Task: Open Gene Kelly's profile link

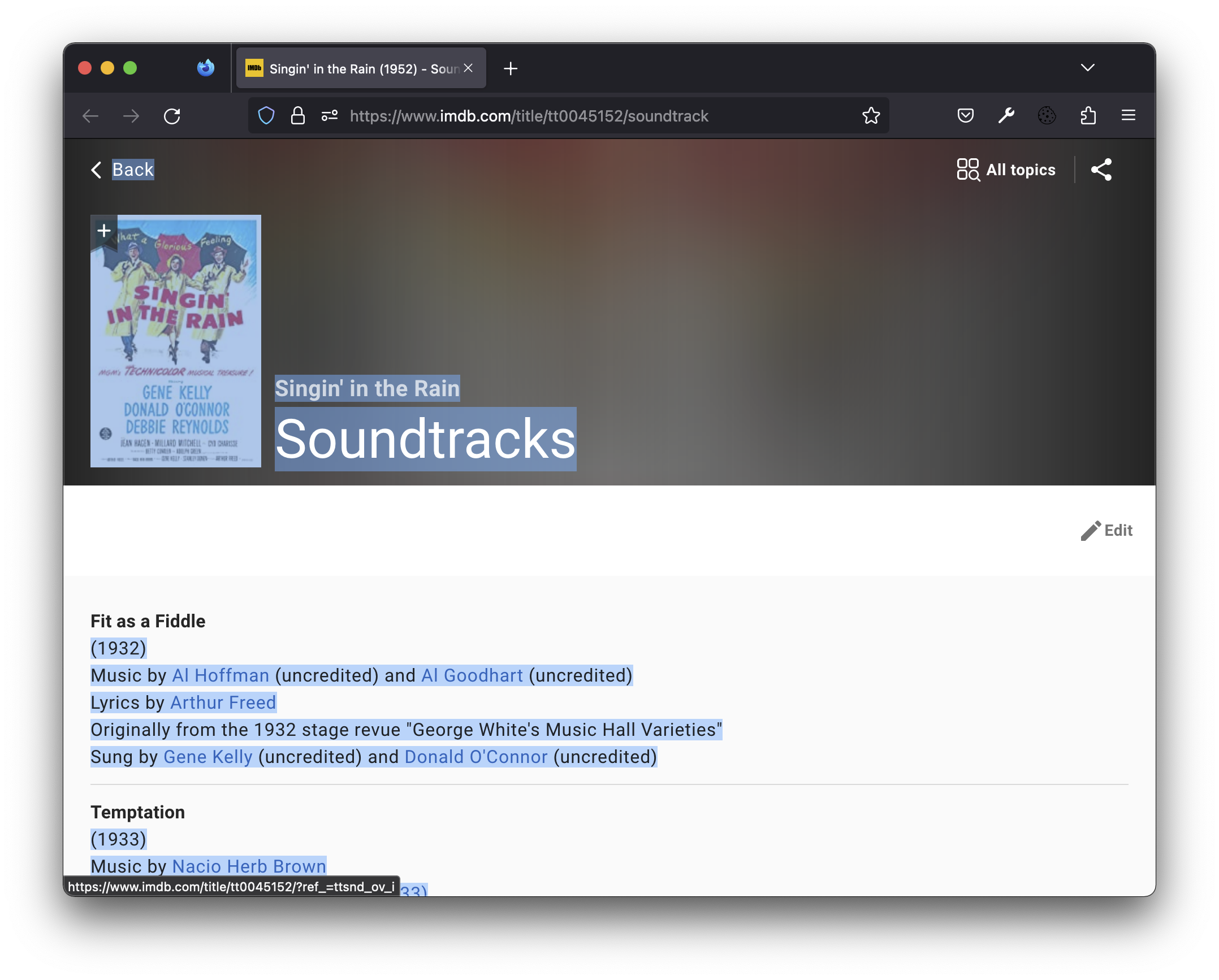Action: pos(208,757)
